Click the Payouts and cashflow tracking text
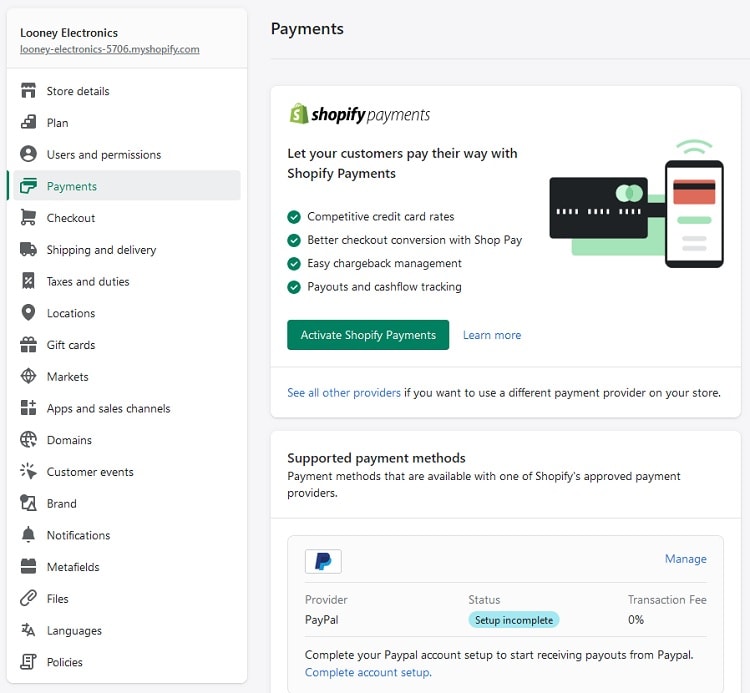This screenshot has width=750, height=693. (x=384, y=286)
